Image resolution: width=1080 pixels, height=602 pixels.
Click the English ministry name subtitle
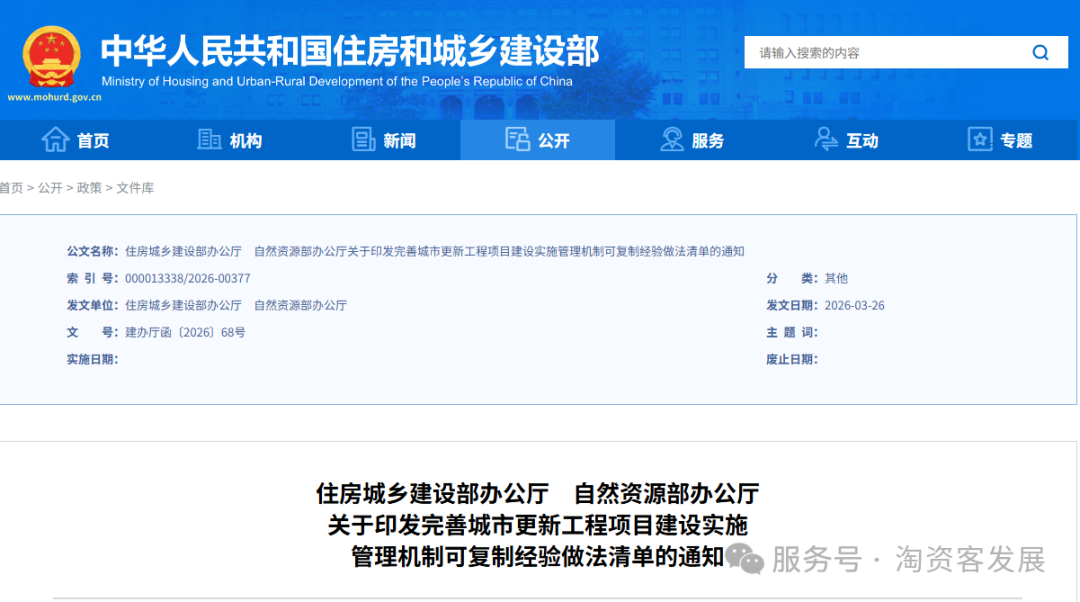[337, 81]
